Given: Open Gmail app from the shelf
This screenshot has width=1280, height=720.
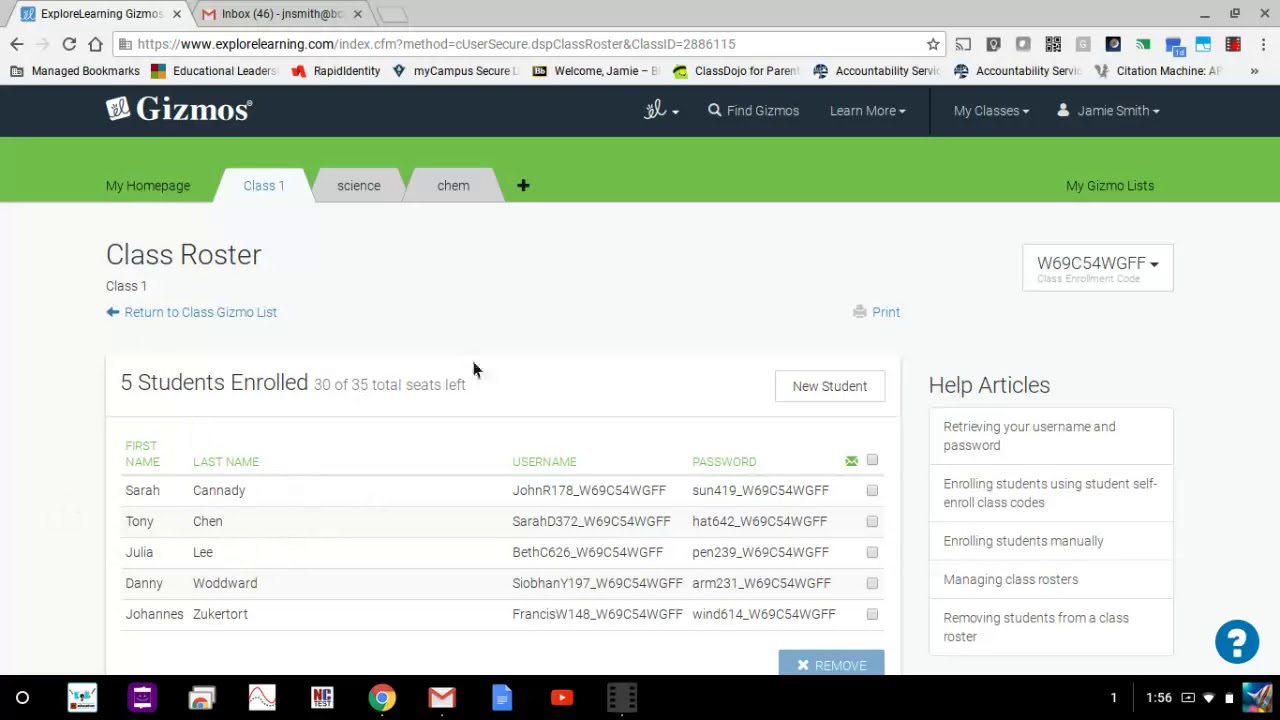Looking at the screenshot, I should [442, 698].
